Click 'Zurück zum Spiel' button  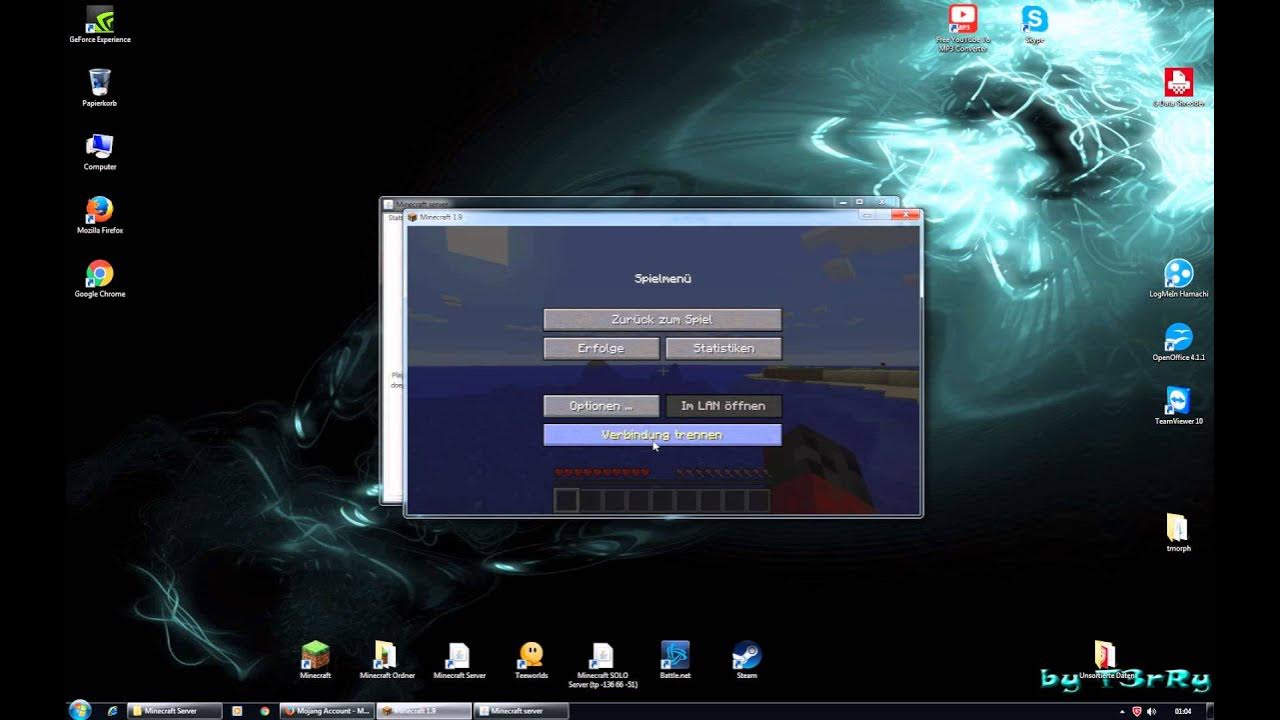[x=662, y=320]
